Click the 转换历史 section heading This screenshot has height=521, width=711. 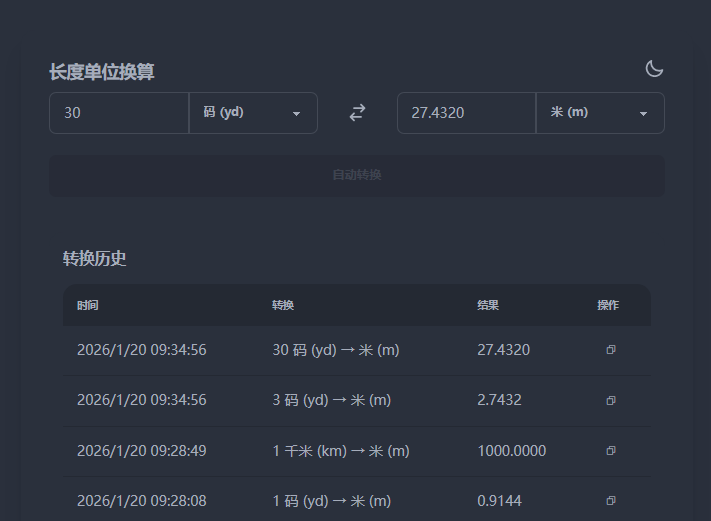(95, 259)
